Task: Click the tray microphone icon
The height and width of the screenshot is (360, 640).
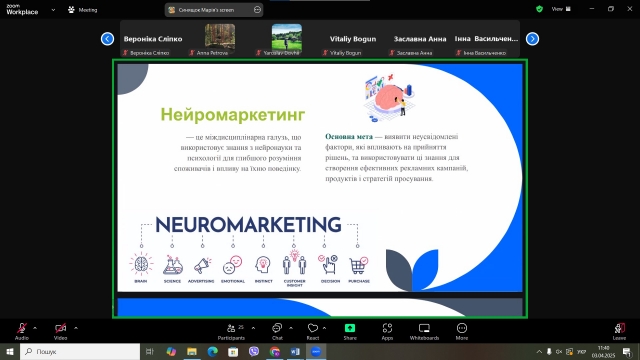Action: pyautogui.click(x=549, y=351)
